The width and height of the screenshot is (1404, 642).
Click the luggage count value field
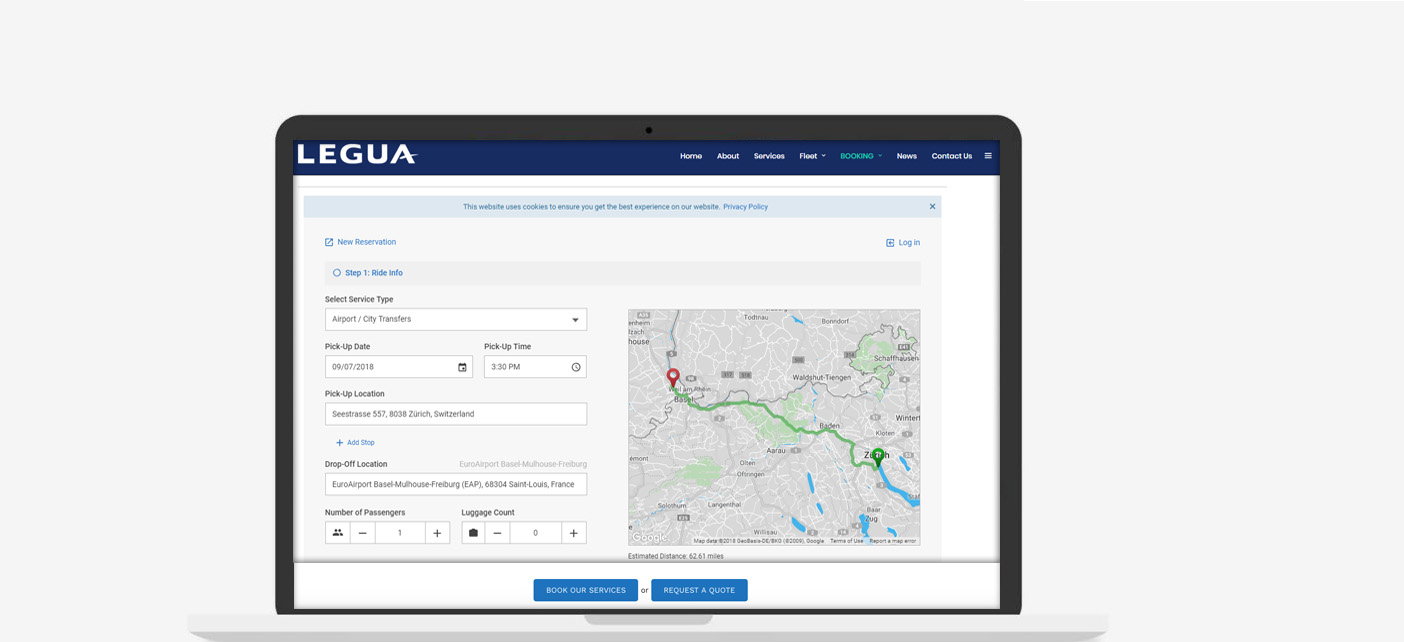pos(535,533)
